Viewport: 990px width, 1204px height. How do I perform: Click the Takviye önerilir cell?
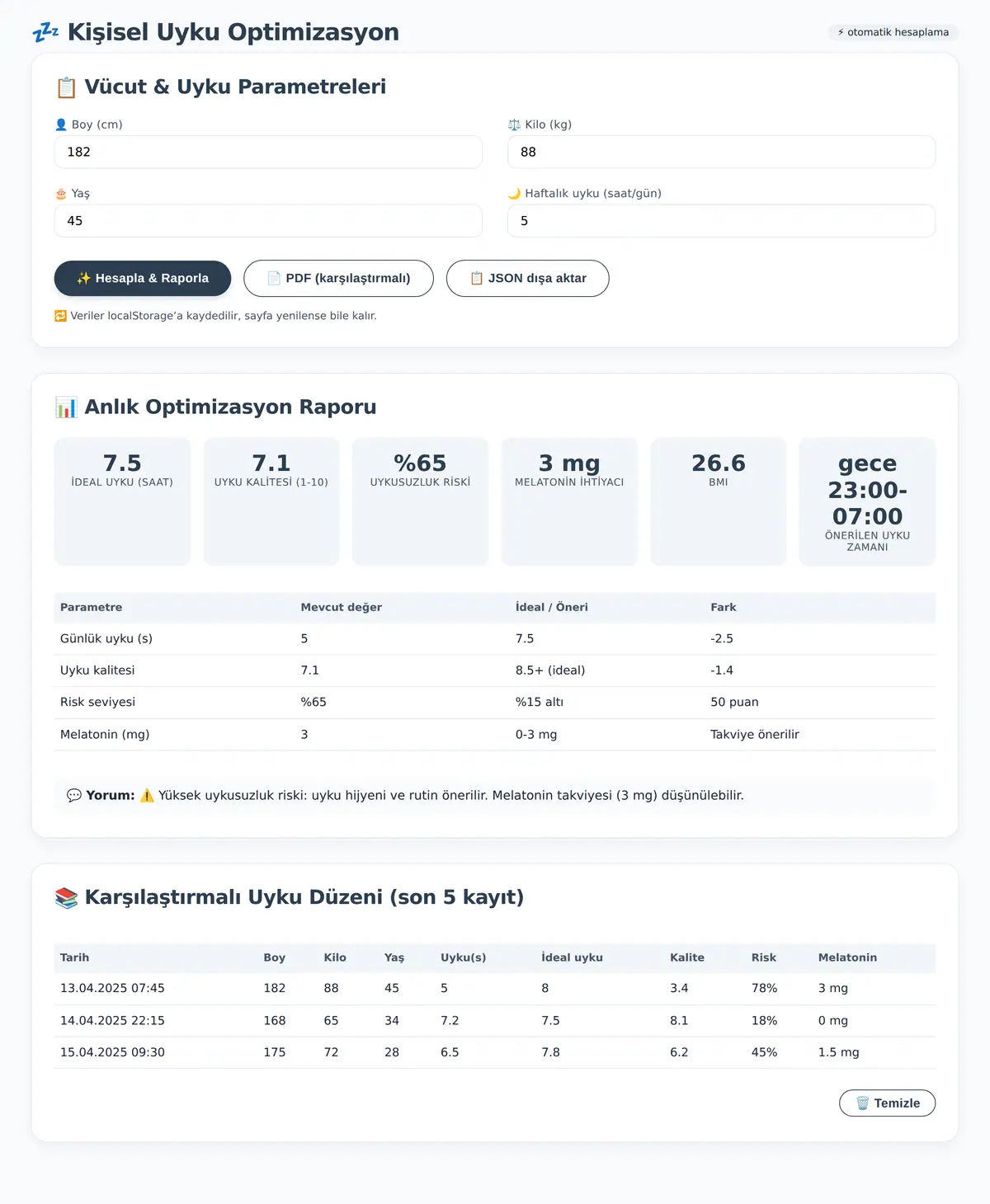(755, 735)
